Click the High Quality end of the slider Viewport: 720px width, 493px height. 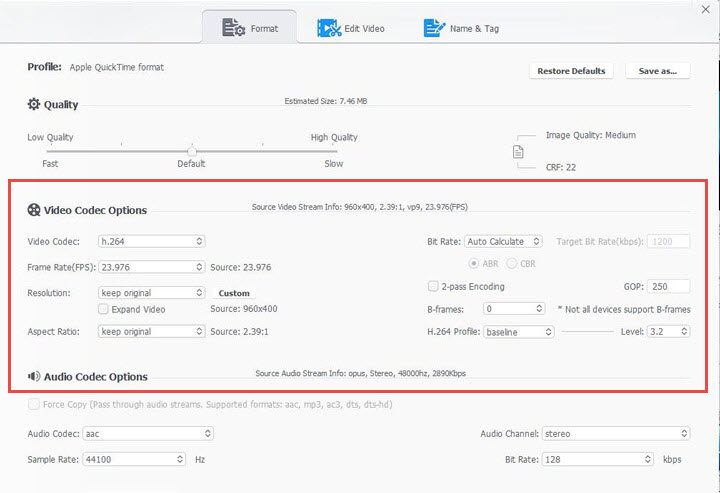[x=334, y=137]
